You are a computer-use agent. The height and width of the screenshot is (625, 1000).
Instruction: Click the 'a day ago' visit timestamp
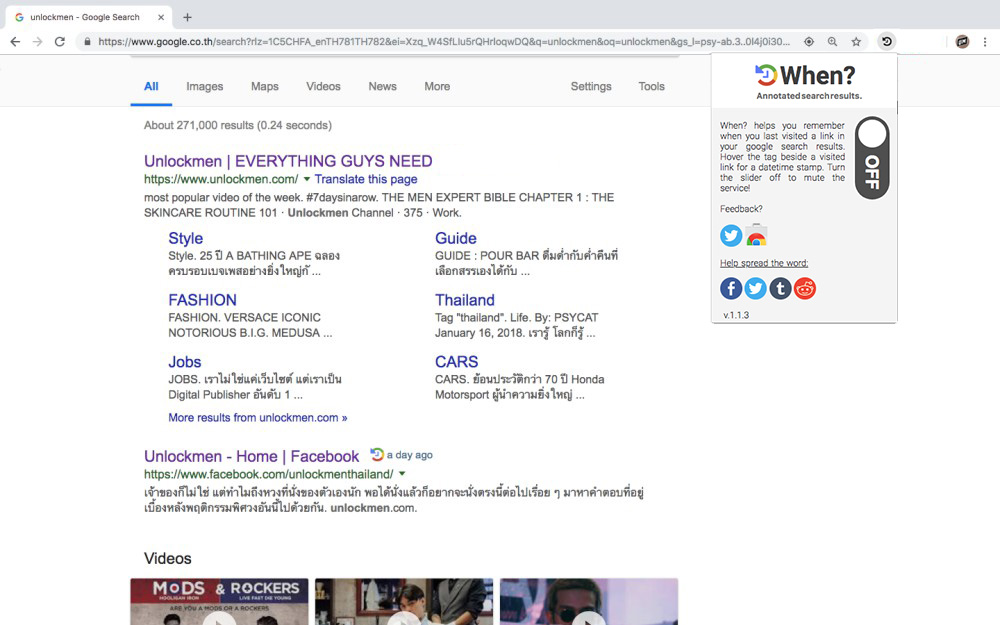[x=409, y=455]
